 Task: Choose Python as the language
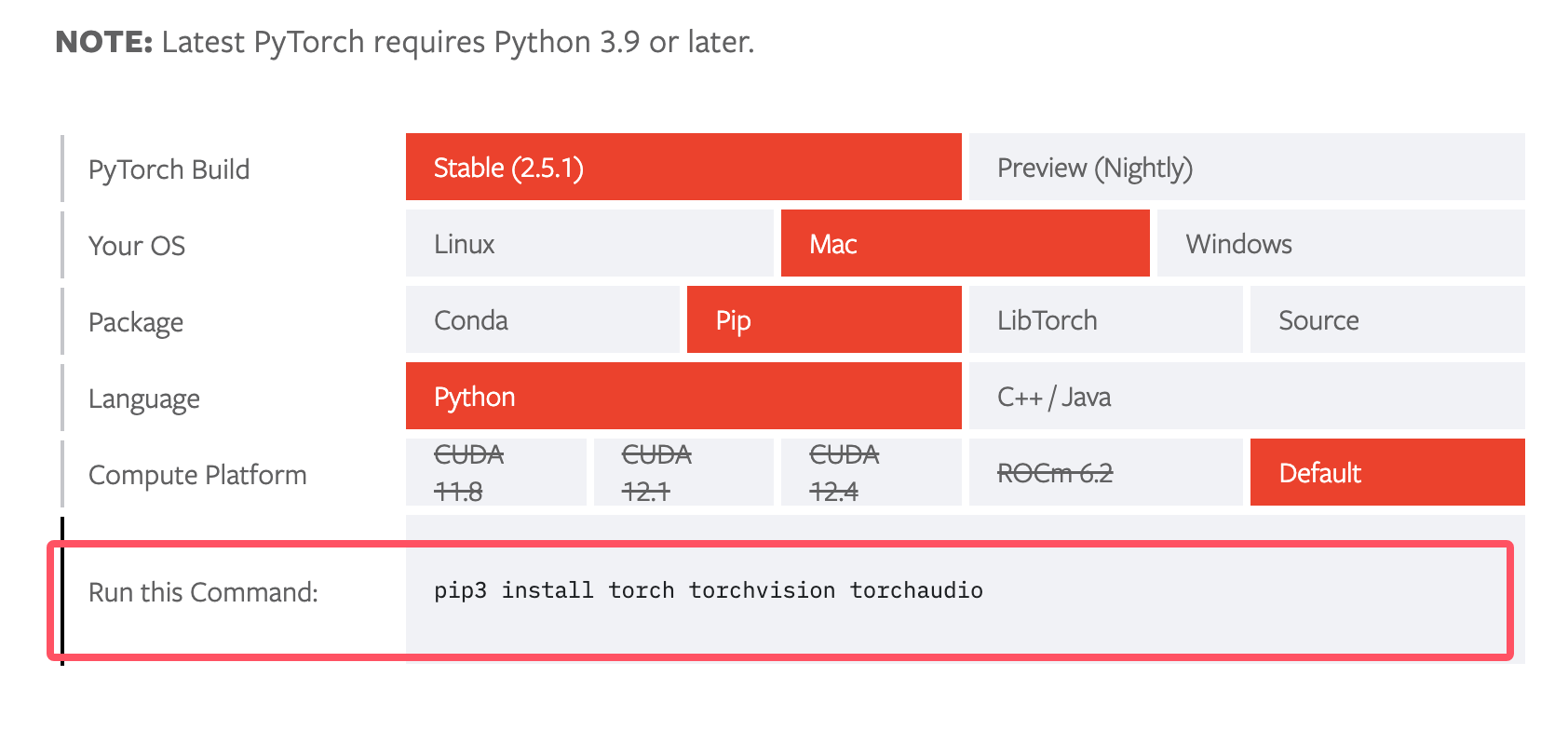pyautogui.click(x=683, y=397)
